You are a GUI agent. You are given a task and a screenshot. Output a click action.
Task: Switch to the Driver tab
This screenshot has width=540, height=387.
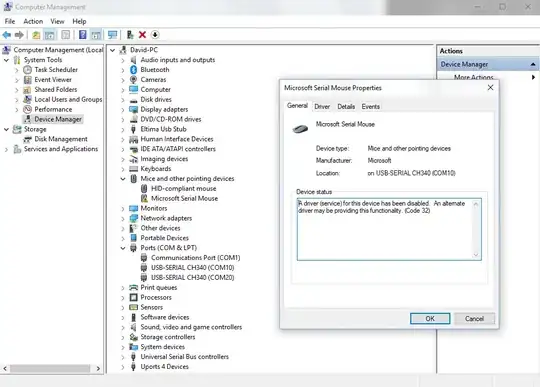click(x=322, y=107)
